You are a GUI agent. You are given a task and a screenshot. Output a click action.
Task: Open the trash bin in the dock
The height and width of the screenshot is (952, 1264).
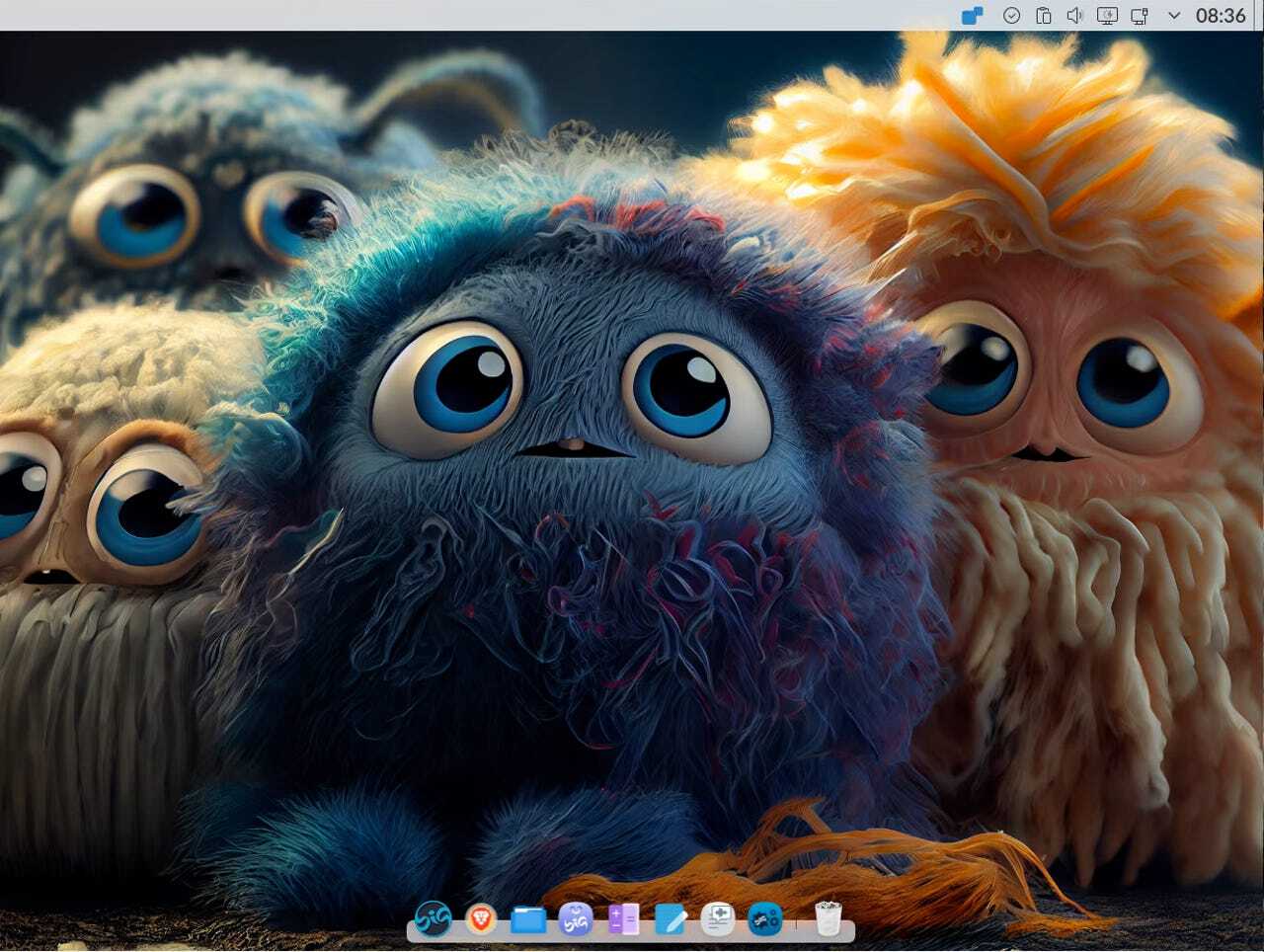(x=829, y=918)
